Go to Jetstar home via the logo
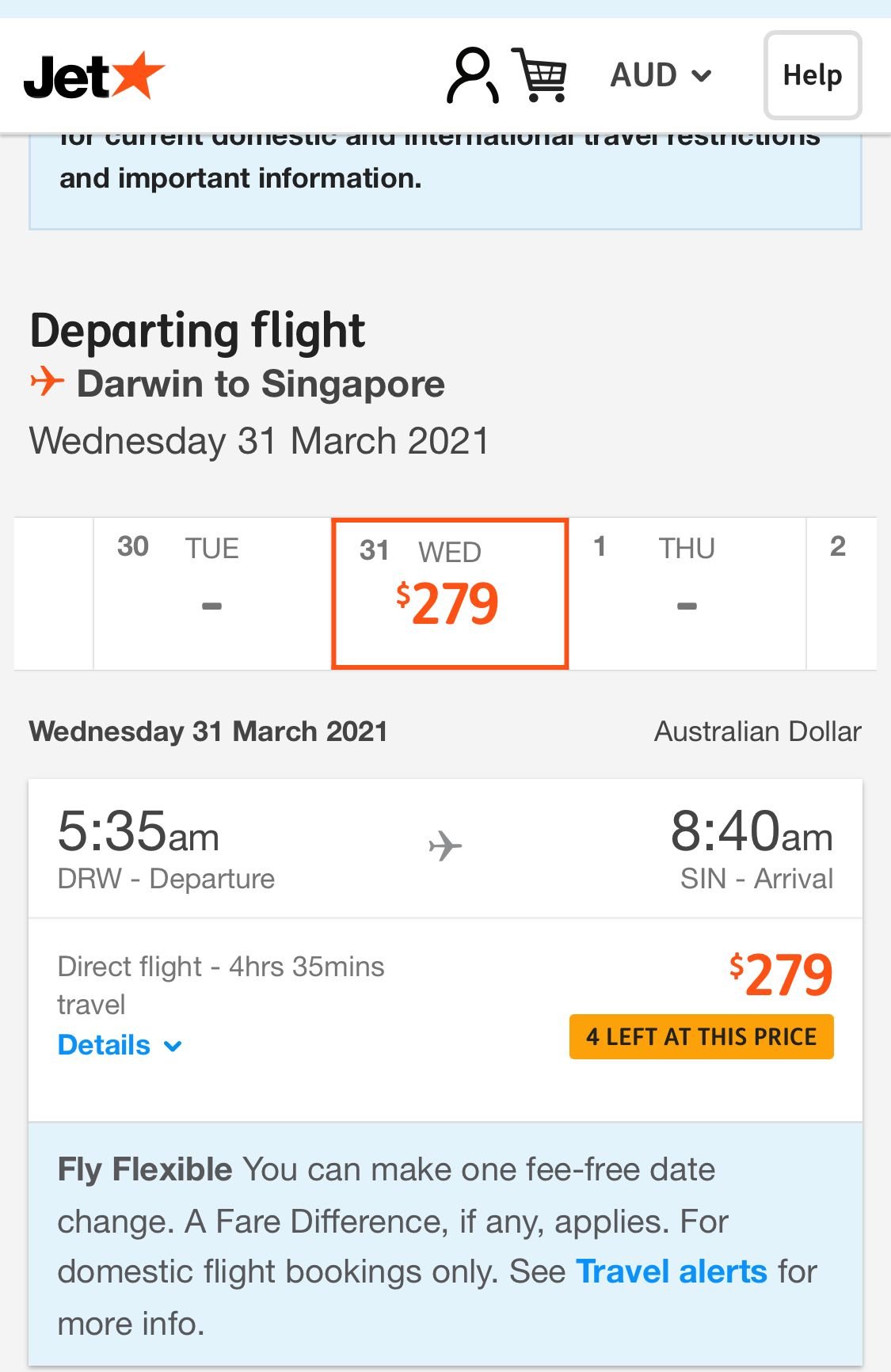 pos(94,76)
